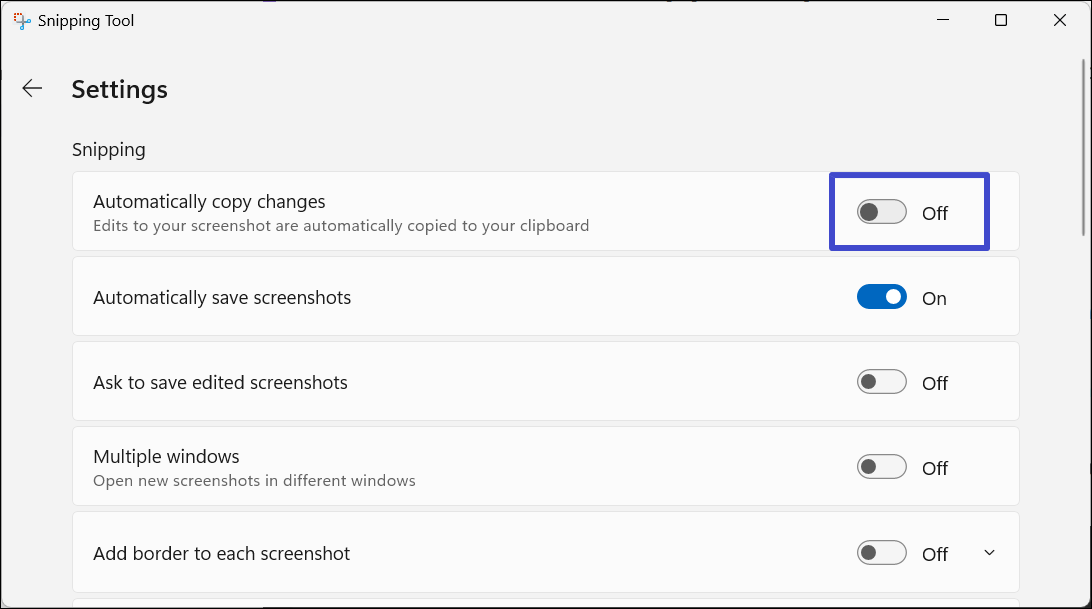
Task: Expand the Add border options chevron
Action: [x=989, y=553]
